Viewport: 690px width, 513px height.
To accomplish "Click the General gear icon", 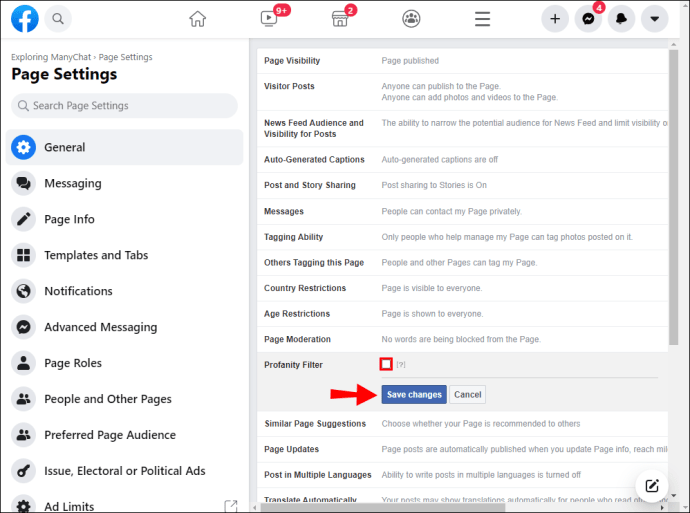I will (x=23, y=147).
